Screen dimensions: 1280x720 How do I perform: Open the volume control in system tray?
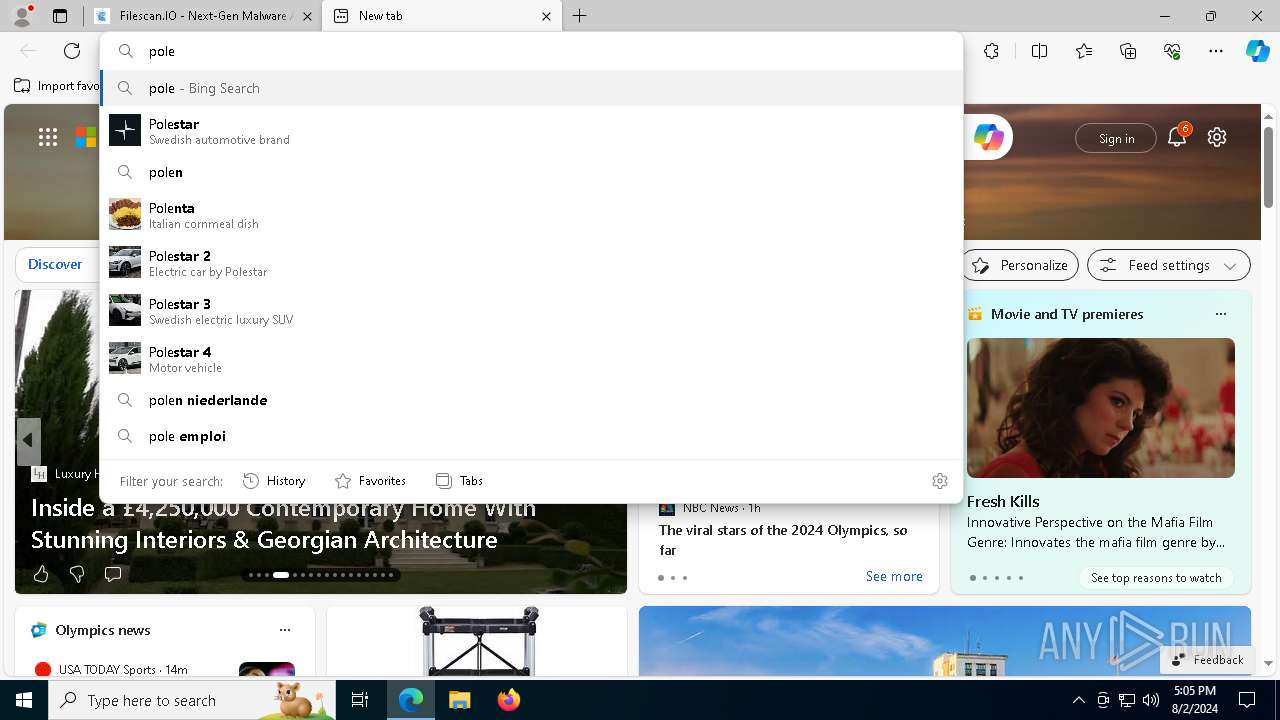[x=1151, y=700]
